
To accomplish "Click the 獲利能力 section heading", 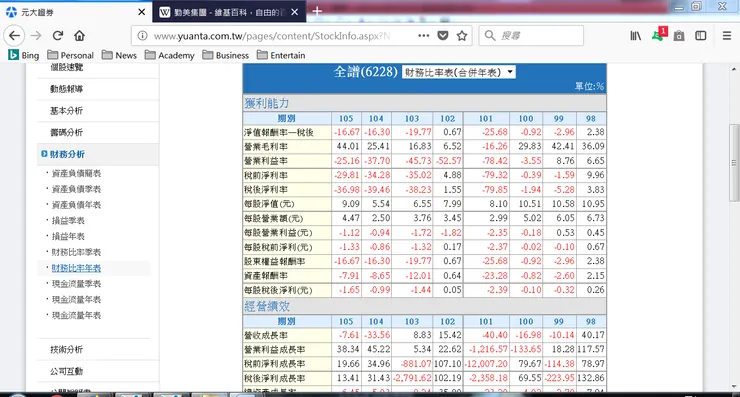I will [x=267, y=103].
